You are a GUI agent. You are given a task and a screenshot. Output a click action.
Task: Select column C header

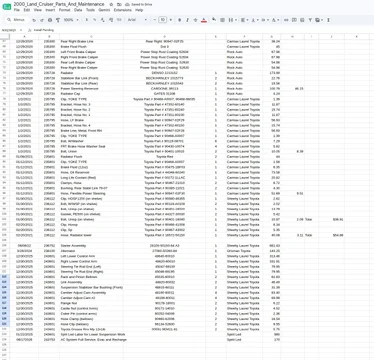point(91,36)
